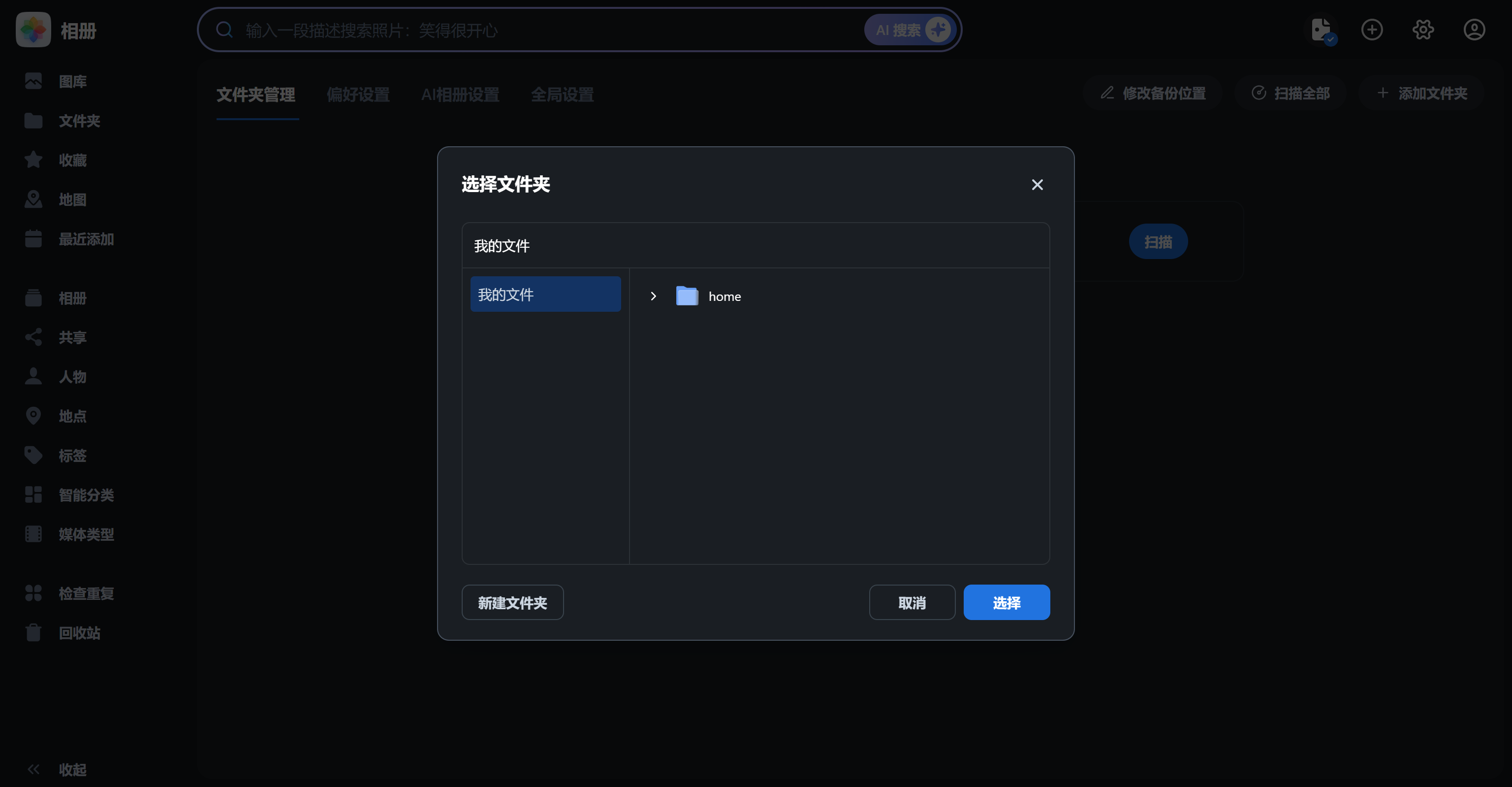The image size is (1512, 787).
Task: Click the photo search input field
Action: pos(528,30)
